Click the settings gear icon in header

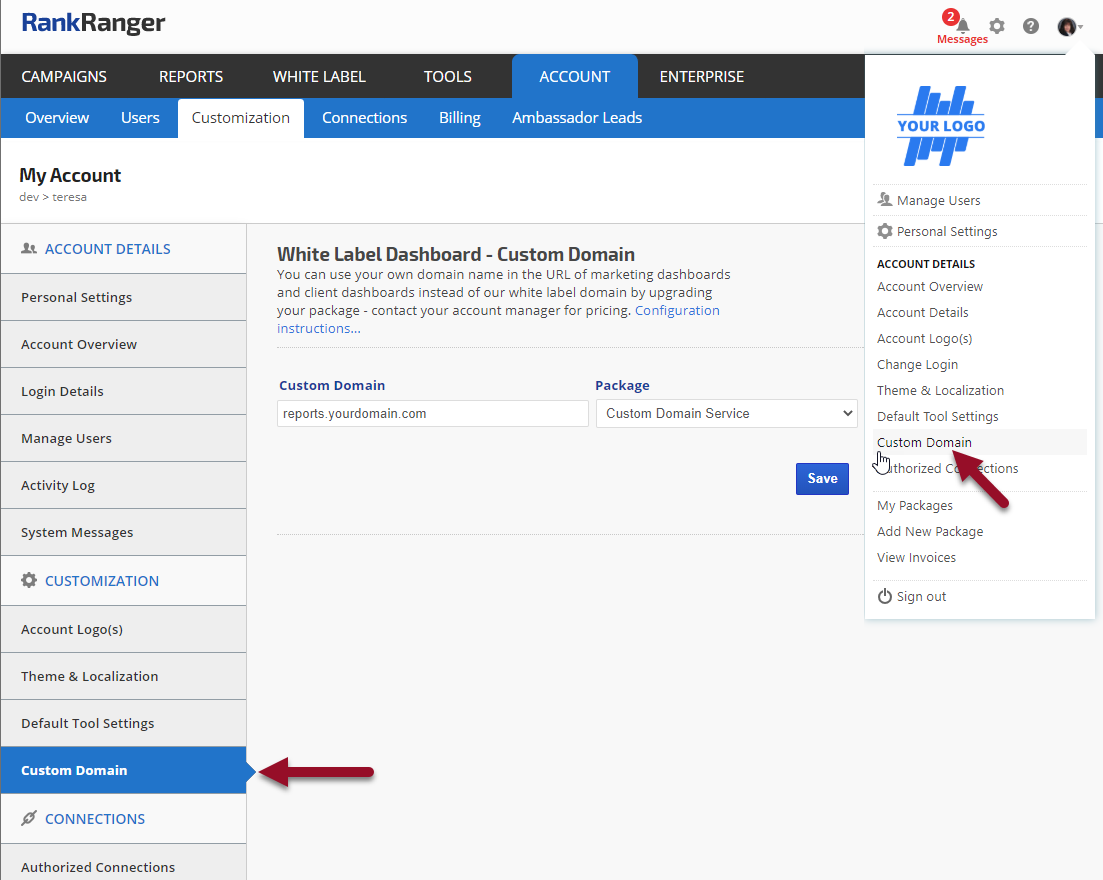pos(997,26)
